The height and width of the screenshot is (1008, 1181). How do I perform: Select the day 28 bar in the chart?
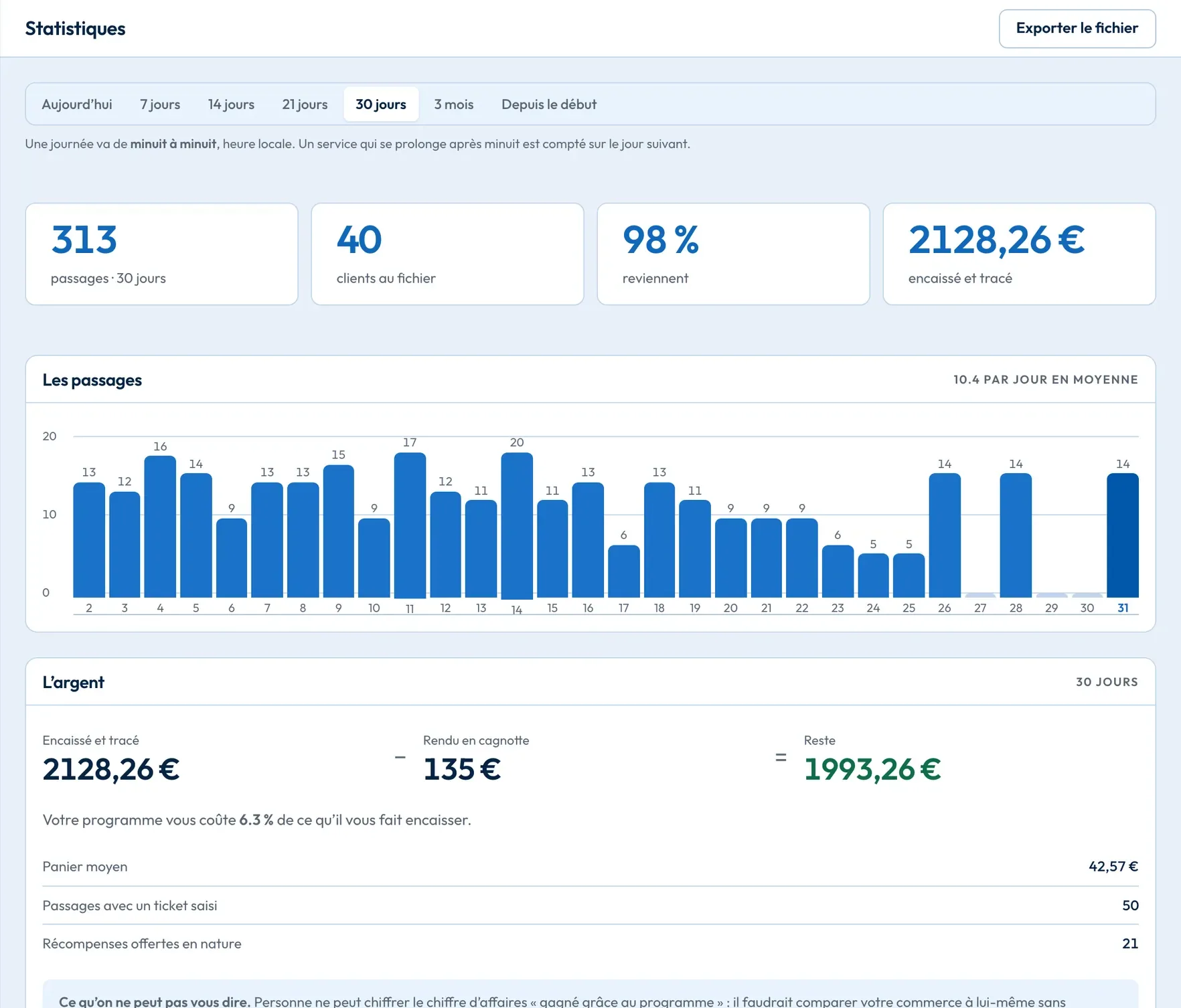1016,535
